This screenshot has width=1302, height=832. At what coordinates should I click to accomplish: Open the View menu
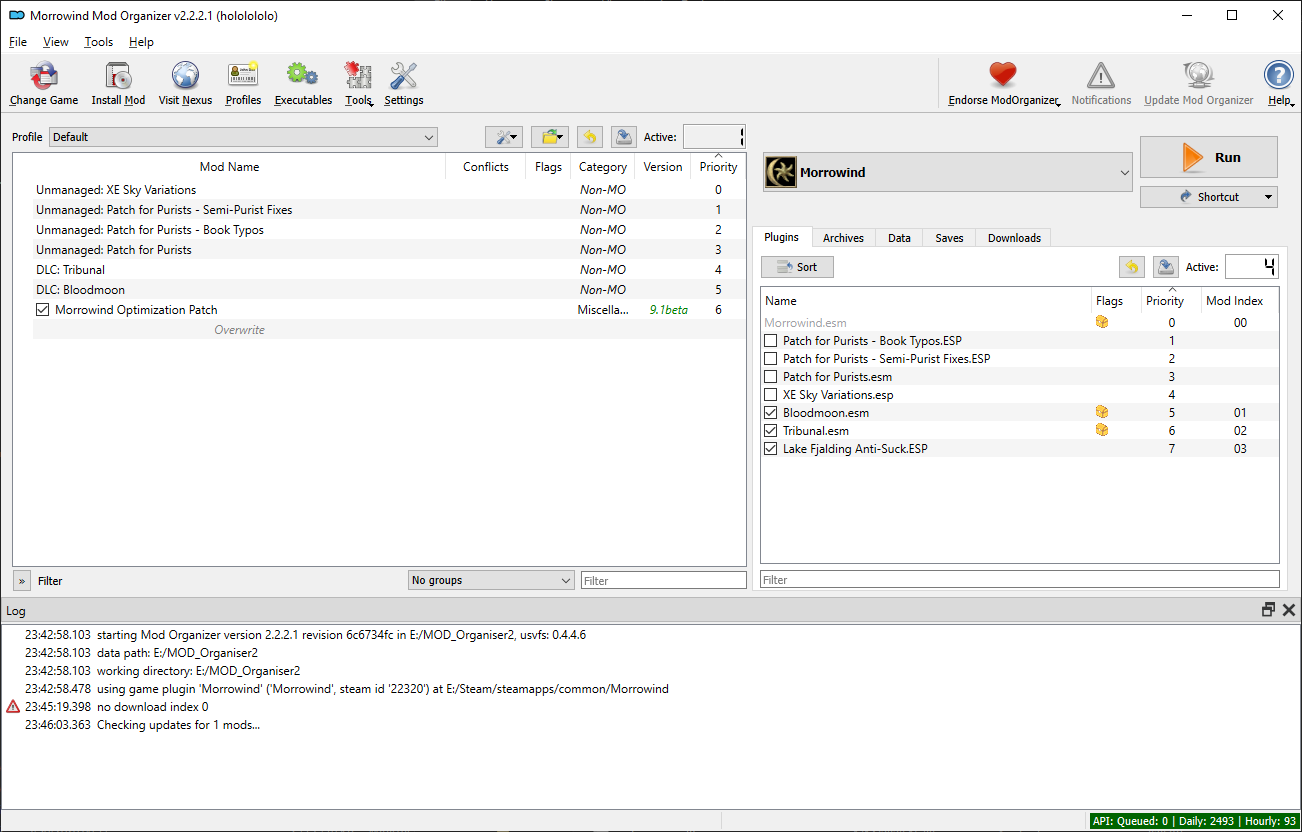(56, 42)
